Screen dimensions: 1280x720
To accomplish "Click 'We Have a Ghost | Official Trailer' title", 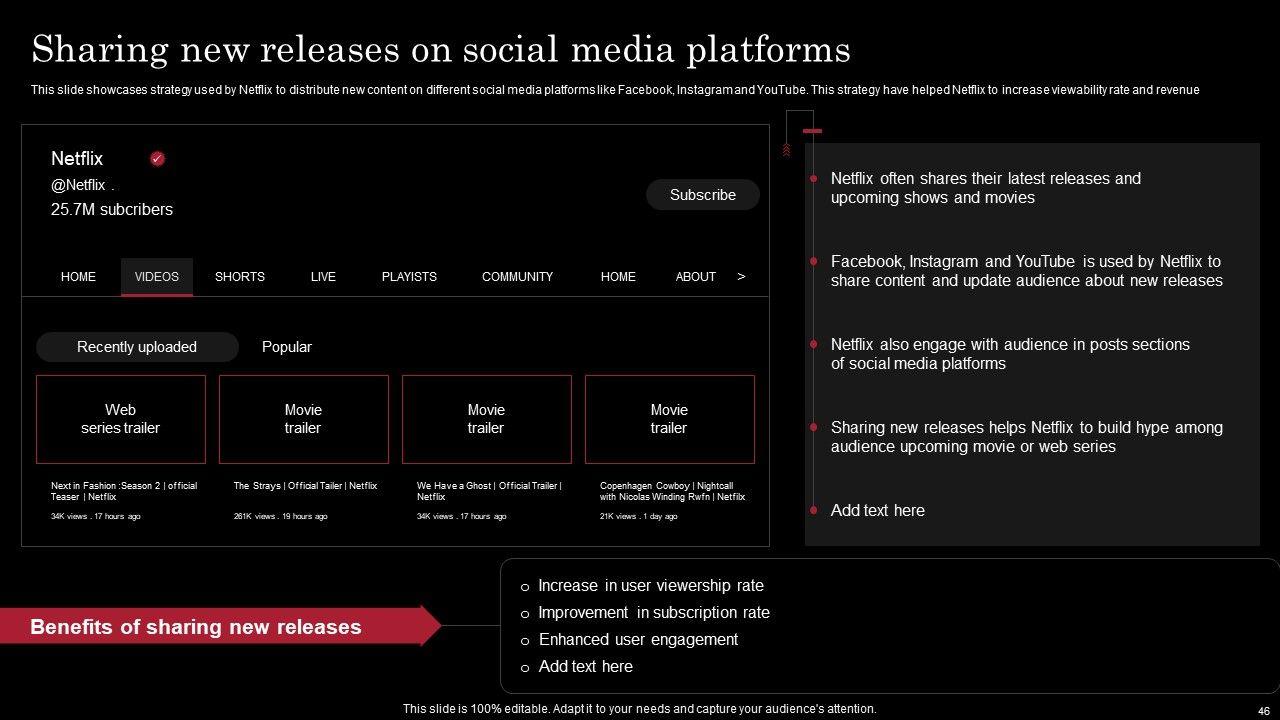I will point(489,491).
